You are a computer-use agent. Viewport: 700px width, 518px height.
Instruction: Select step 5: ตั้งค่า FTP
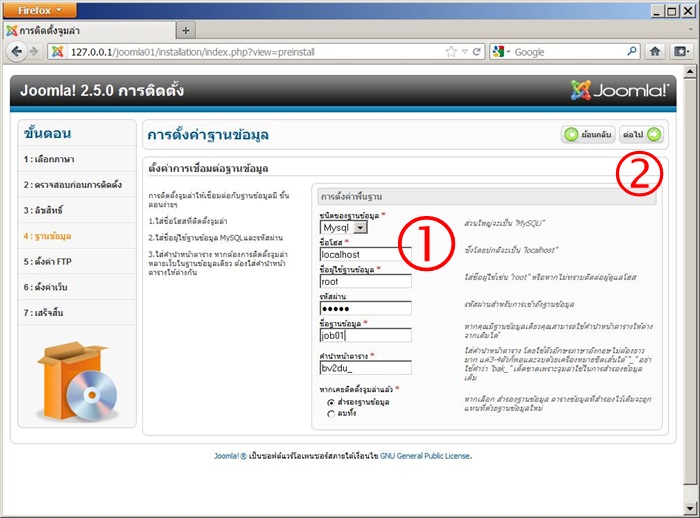coord(47,262)
